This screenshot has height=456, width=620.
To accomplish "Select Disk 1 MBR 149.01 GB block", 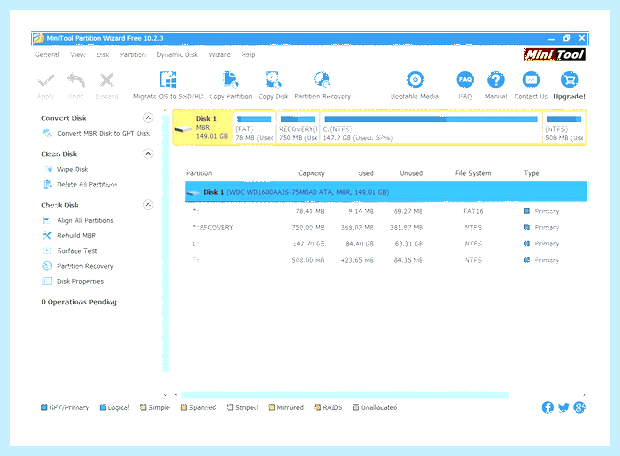I will coord(202,127).
